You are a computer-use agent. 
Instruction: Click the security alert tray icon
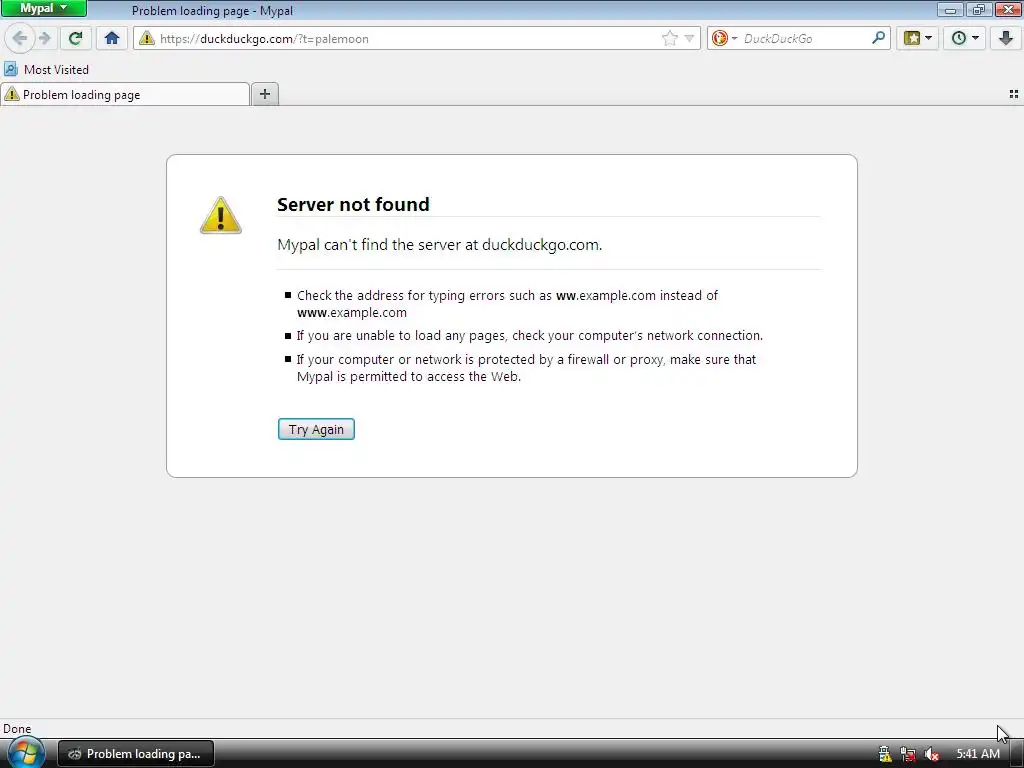click(885, 754)
